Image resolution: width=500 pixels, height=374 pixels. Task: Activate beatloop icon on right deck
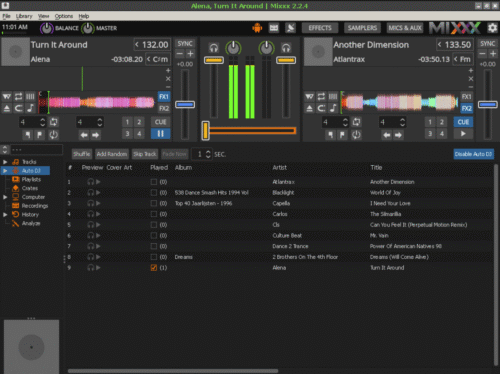356,122
